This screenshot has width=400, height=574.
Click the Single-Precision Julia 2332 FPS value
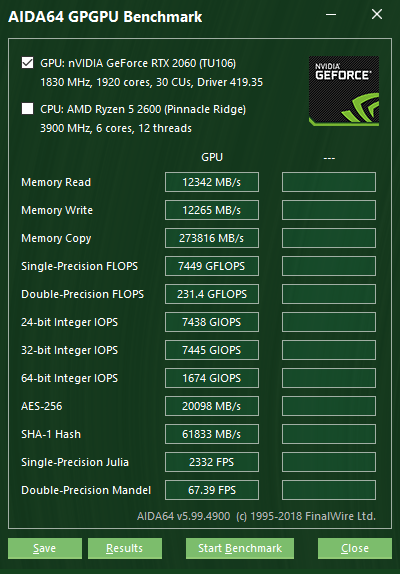pyautogui.click(x=212, y=462)
